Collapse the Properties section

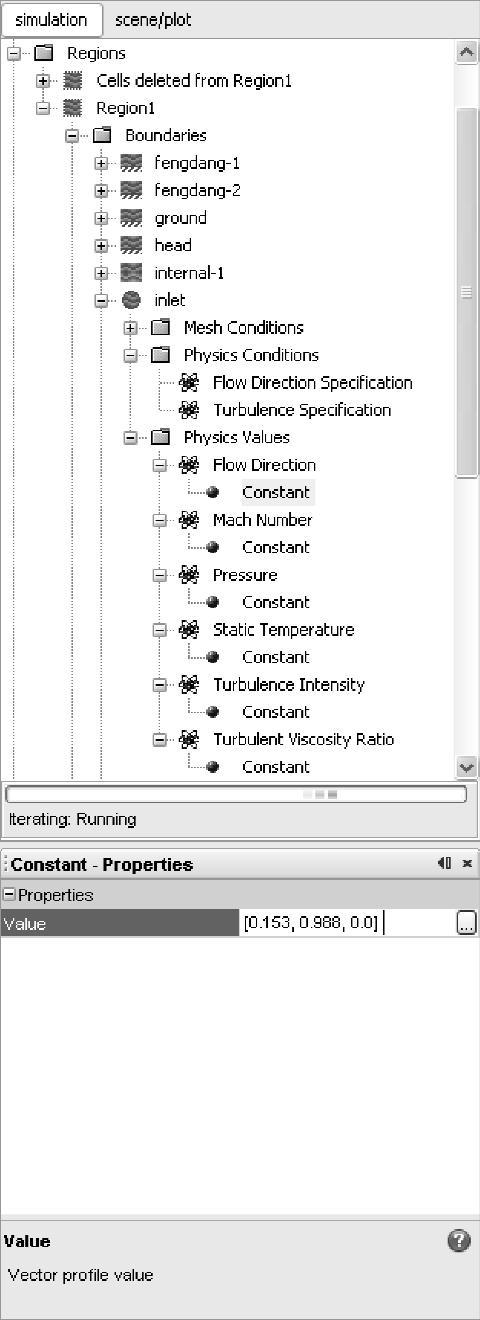(x=9, y=895)
